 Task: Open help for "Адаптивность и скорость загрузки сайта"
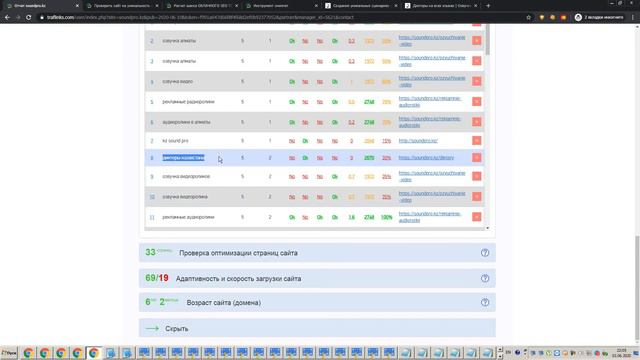(485, 278)
